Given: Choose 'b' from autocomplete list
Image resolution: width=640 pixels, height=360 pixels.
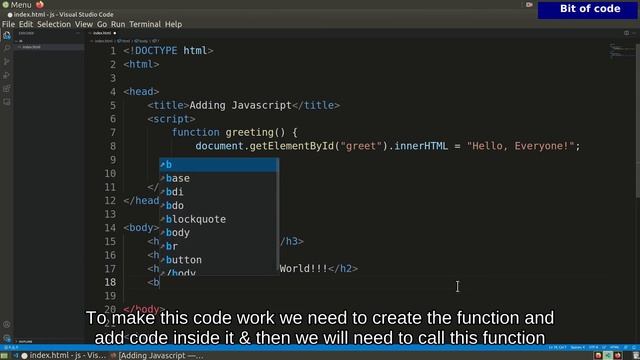Looking at the screenshot, I should 219,164.
